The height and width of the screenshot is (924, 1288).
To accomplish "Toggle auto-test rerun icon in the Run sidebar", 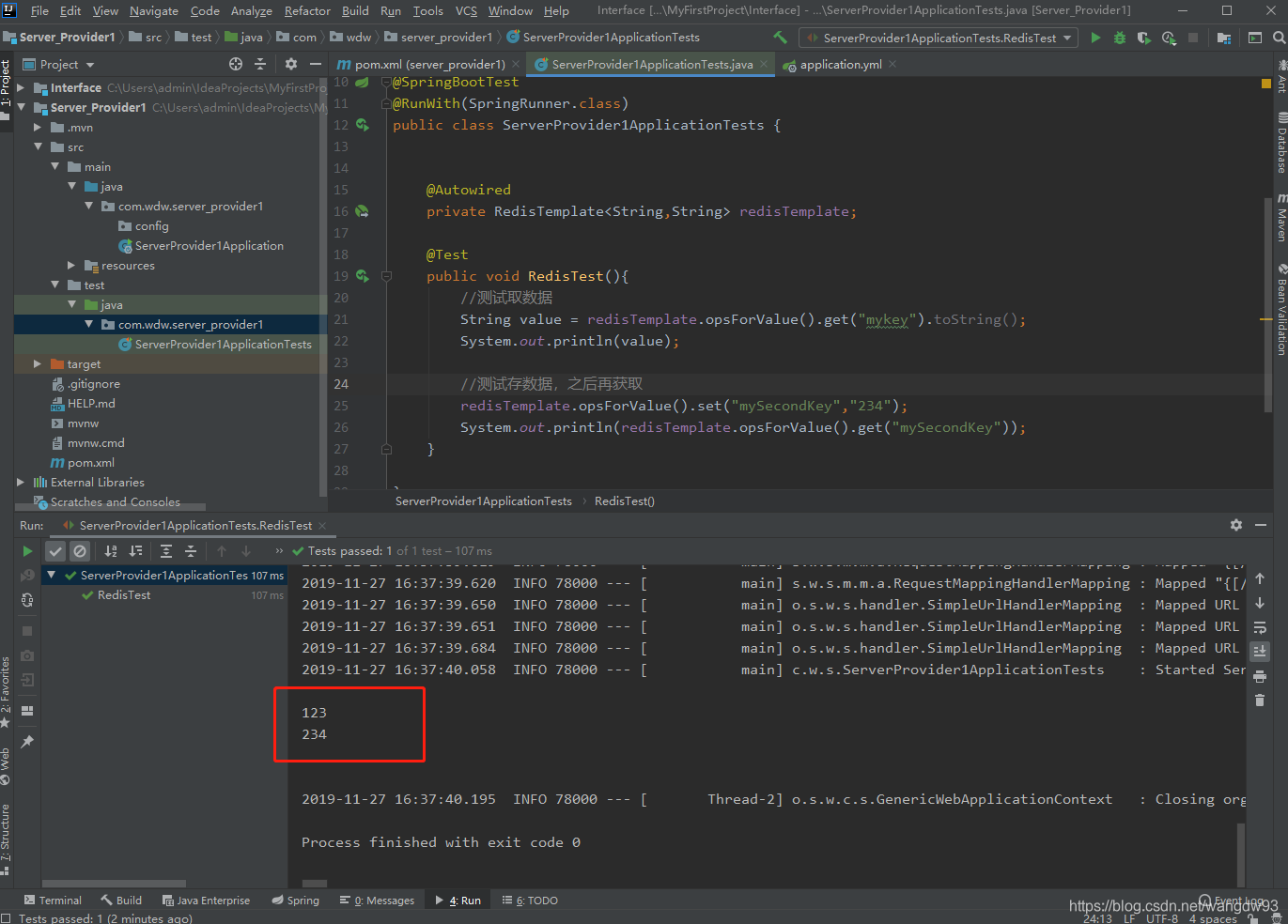I will (27, 600).
